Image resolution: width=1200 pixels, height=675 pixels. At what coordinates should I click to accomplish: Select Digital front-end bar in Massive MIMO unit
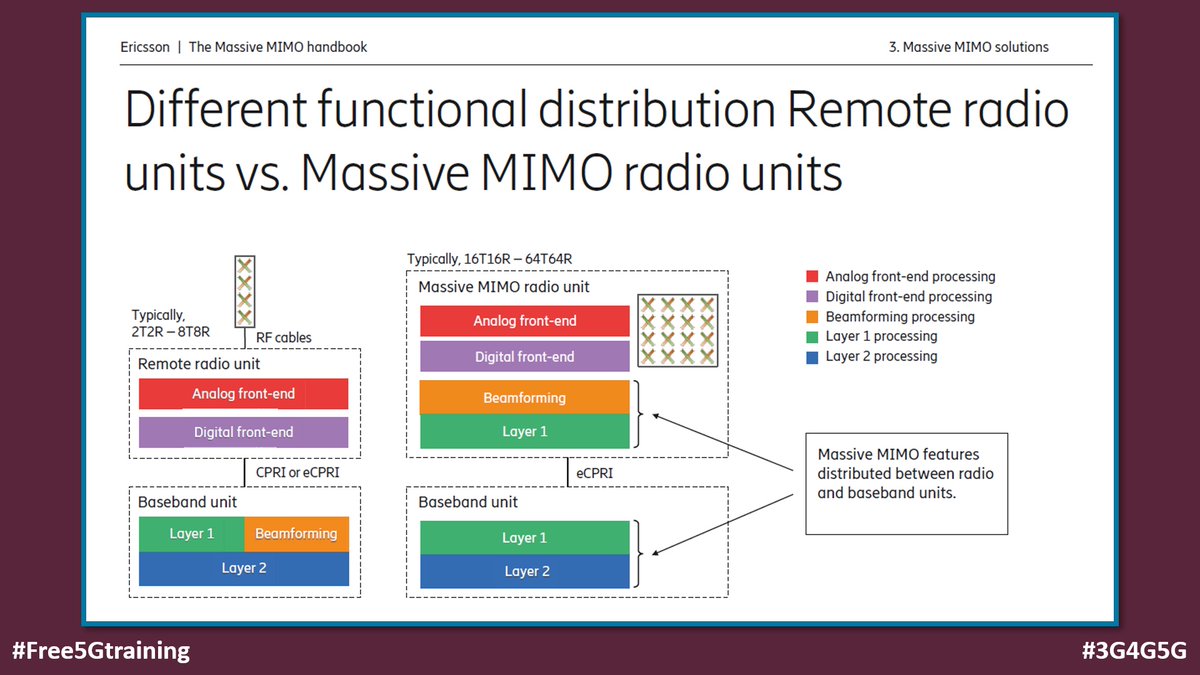pos(525,357)
